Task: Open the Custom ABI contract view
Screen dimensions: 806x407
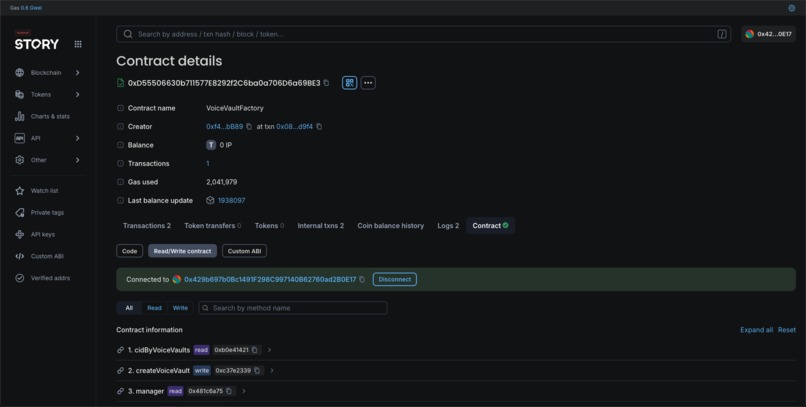Action: coord(244,251)
